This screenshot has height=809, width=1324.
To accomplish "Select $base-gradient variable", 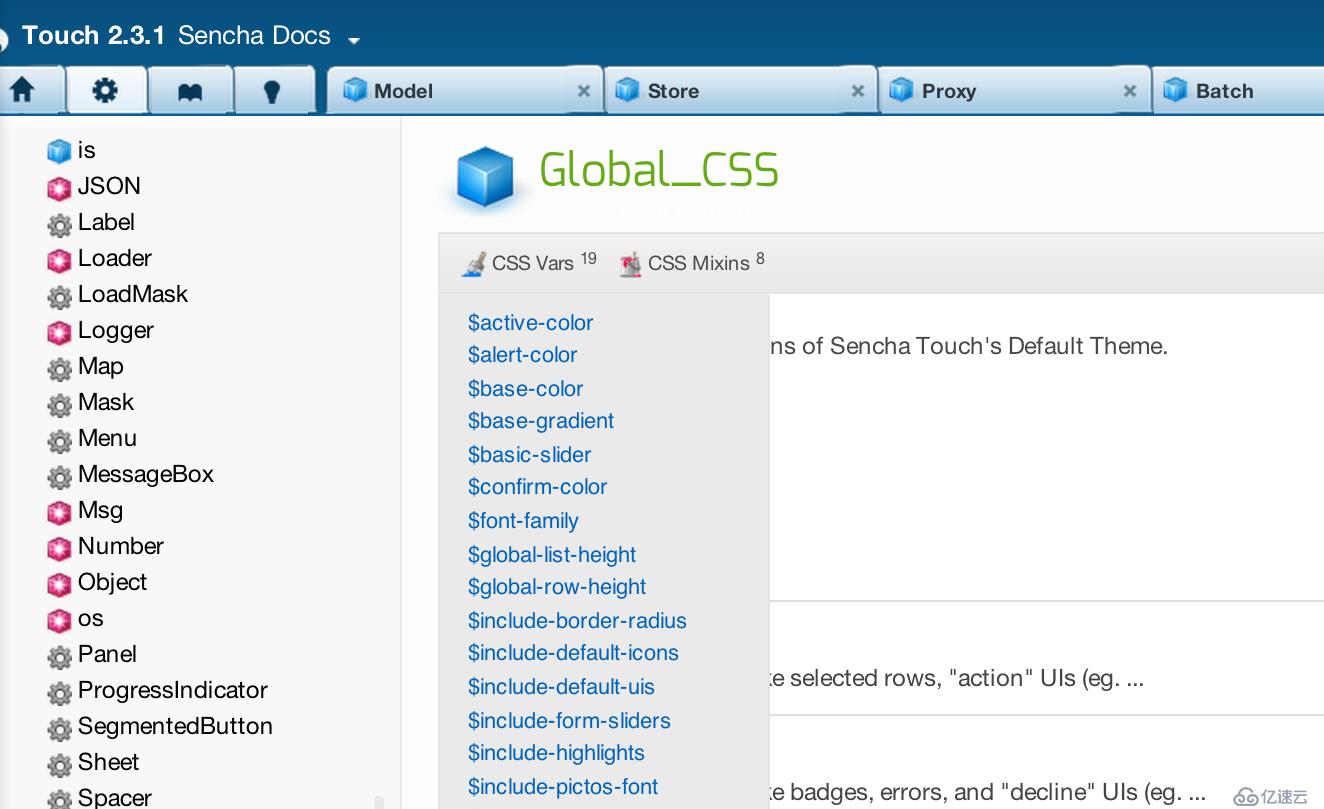I will click(x=541, y=421).
